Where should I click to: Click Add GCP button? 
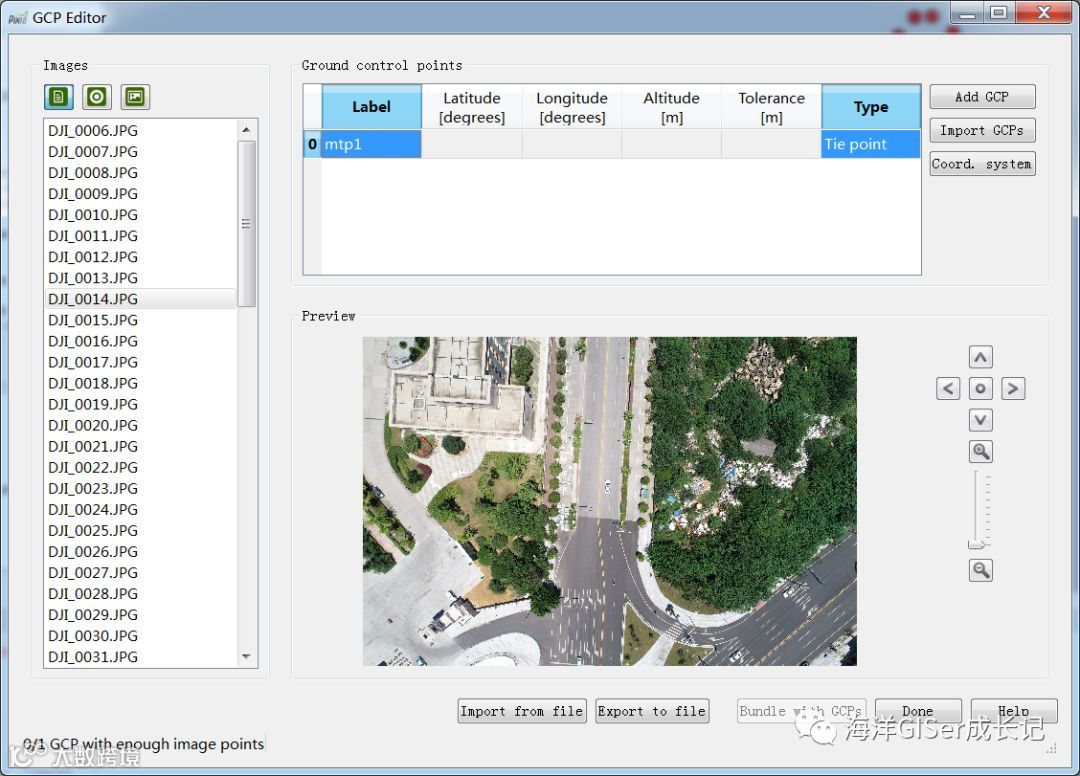click(982, 97)
